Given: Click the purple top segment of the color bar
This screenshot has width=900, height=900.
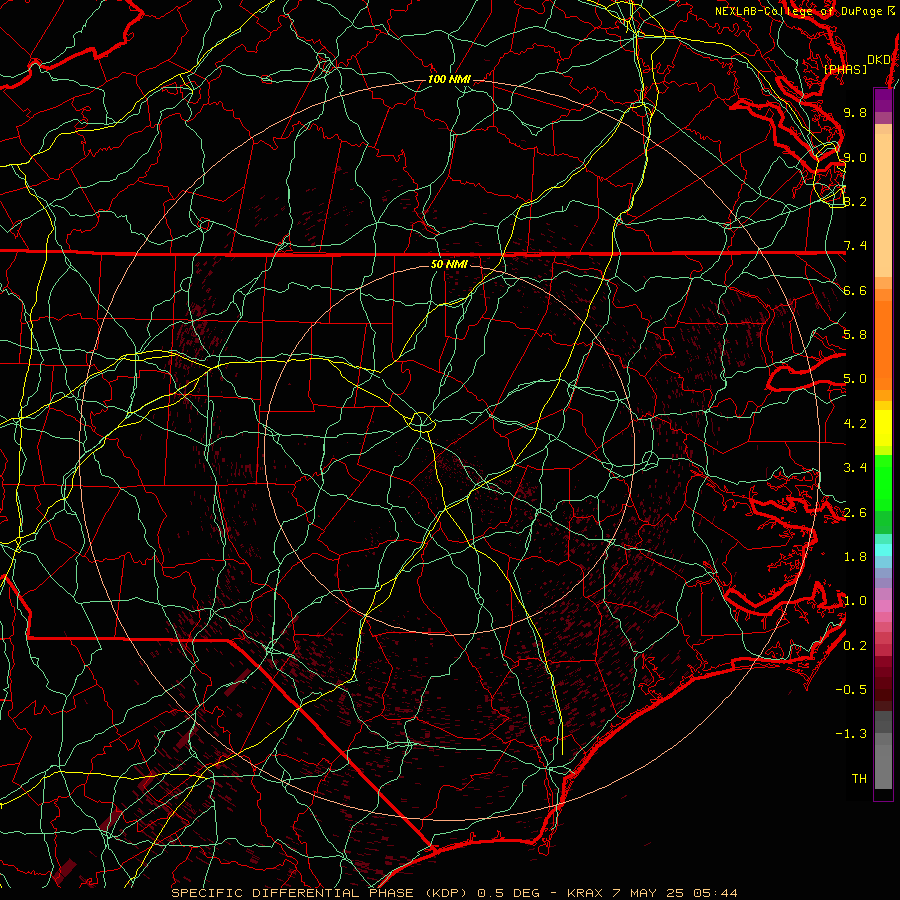Looking at the screenshot, I should [883, 100].
